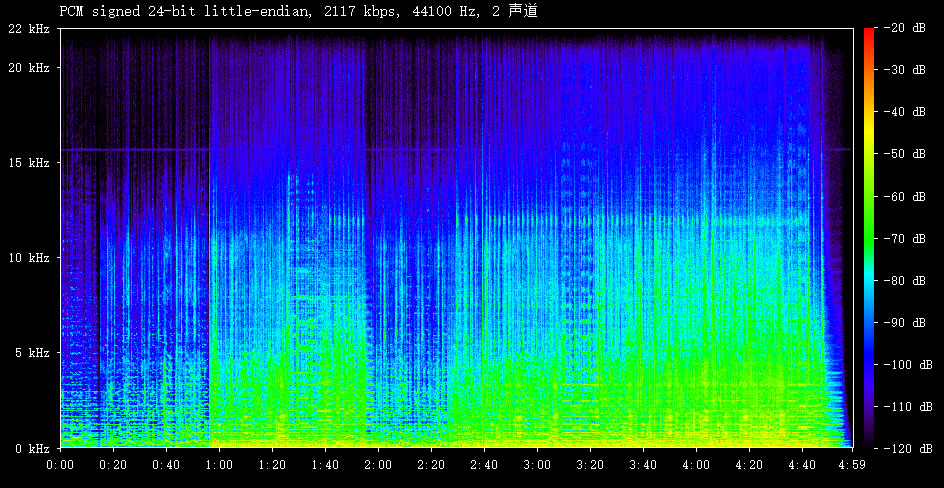Click the 1:00 mark on the time axis

click(x=219, y=465)
